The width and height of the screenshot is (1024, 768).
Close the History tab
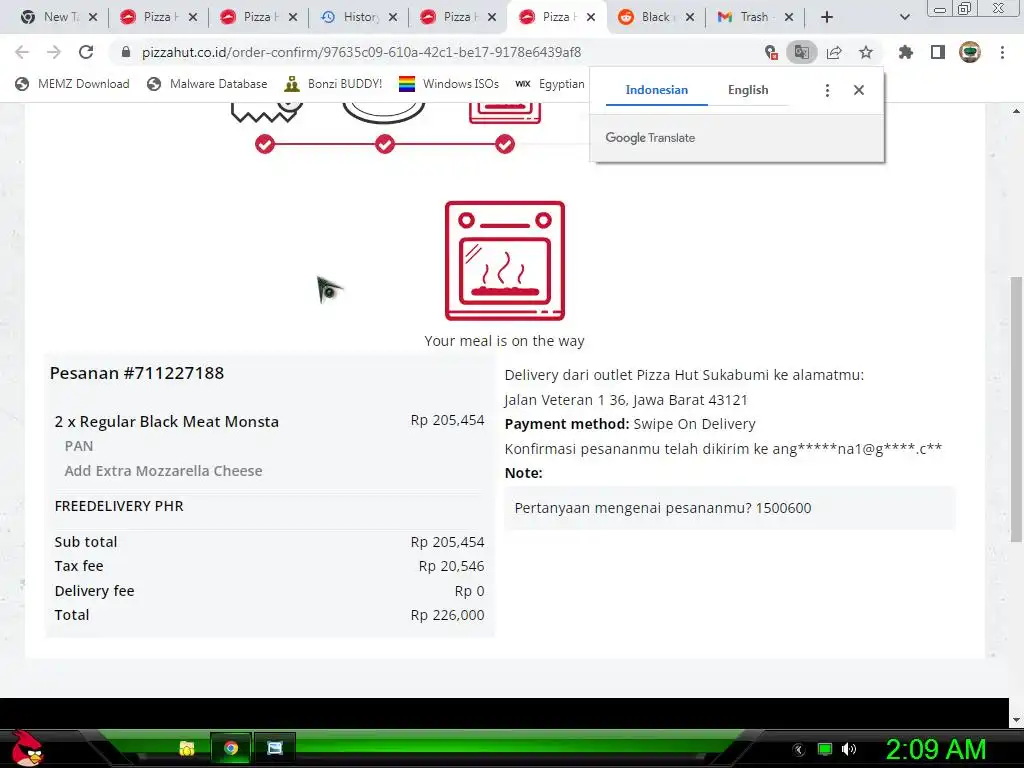pos(392,17)
